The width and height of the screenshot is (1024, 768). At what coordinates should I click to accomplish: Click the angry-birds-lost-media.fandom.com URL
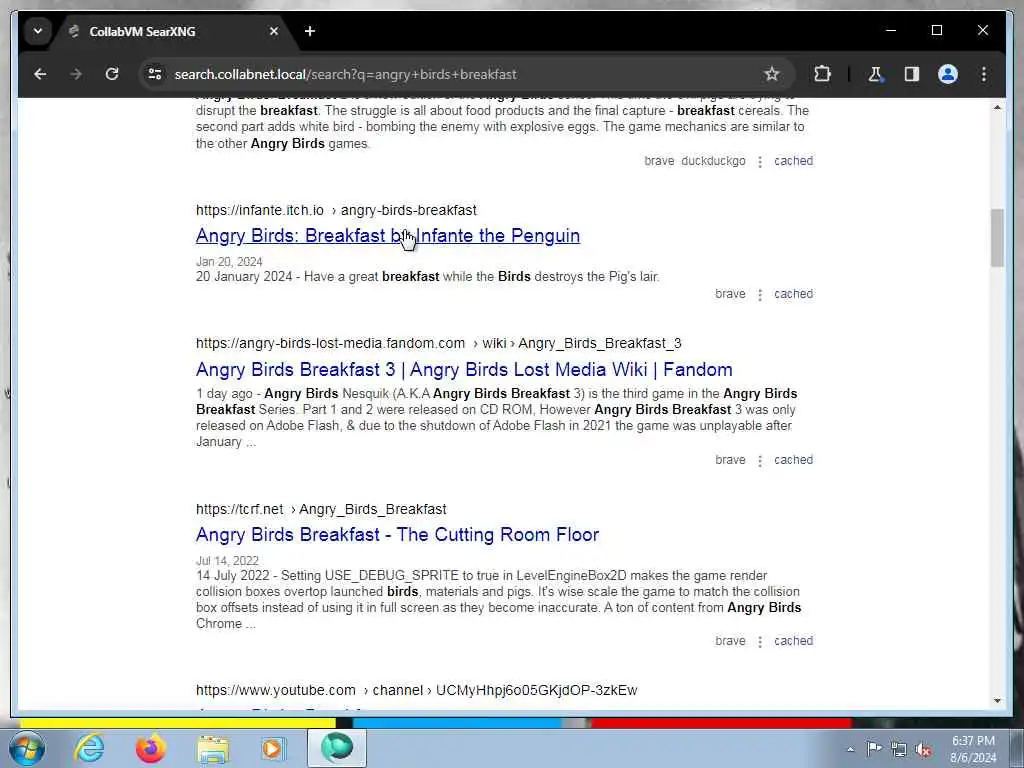(x=438, y=344)
